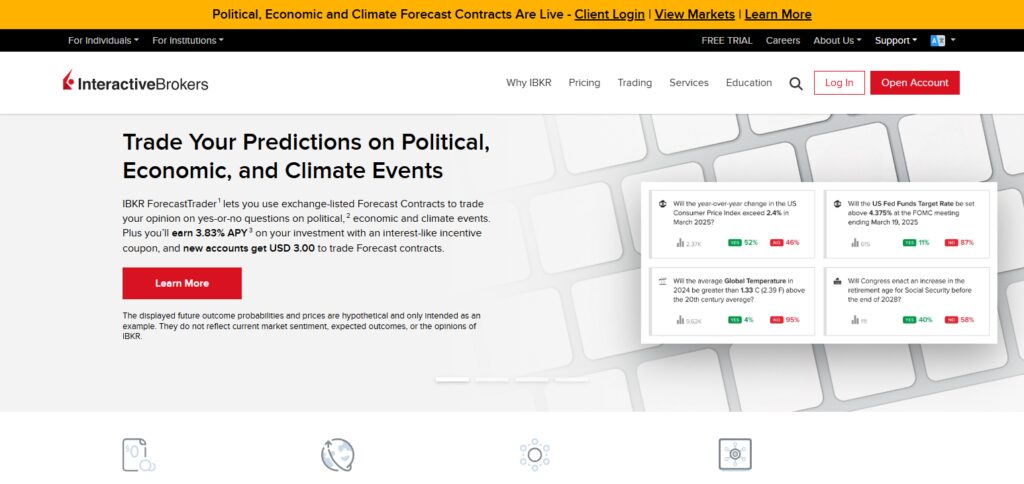Select YES 40% on Social Security forecast
This screenshot has width=1024, height=484.
click(x=918, y=320)
